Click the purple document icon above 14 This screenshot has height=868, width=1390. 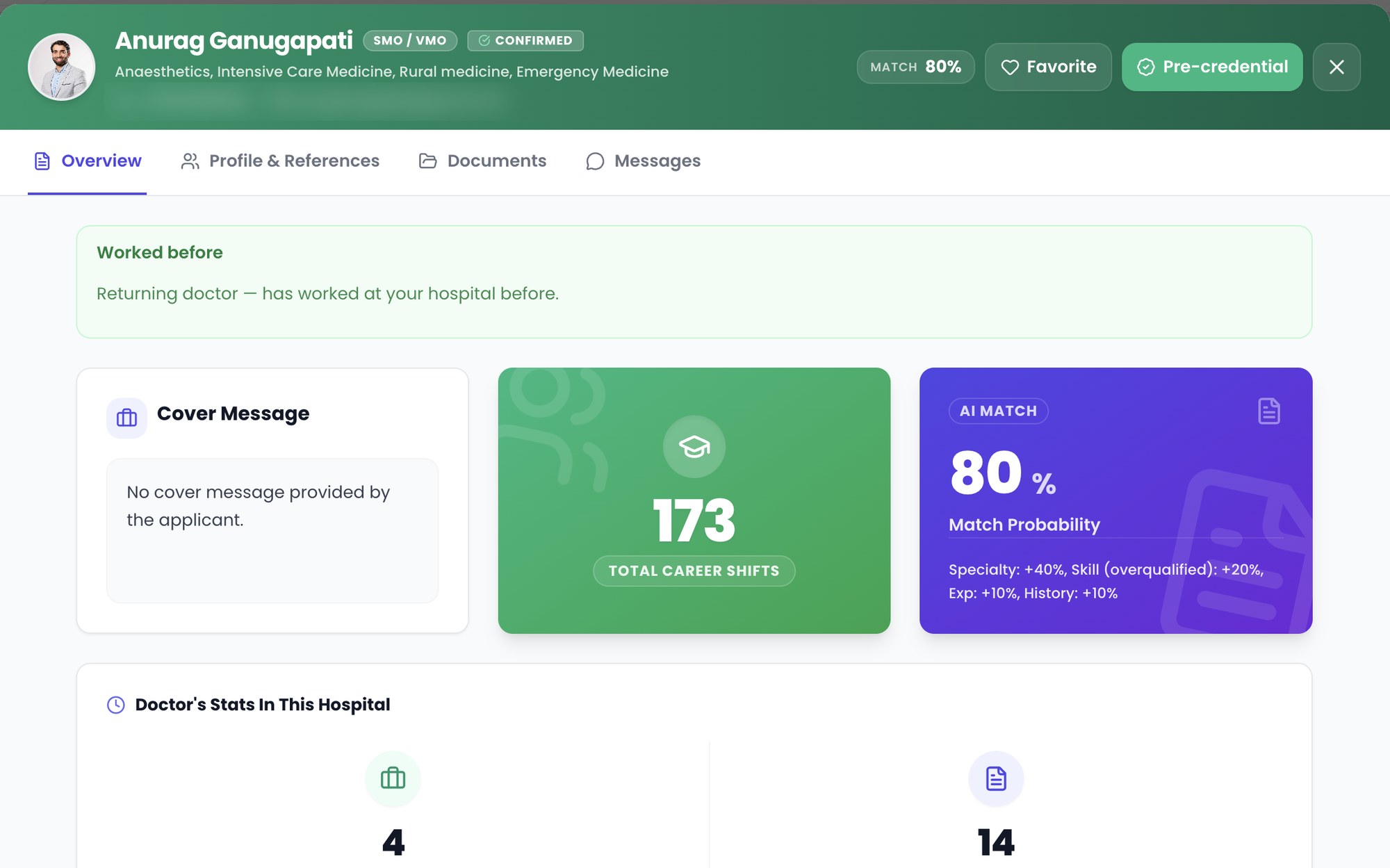[996, 778]
